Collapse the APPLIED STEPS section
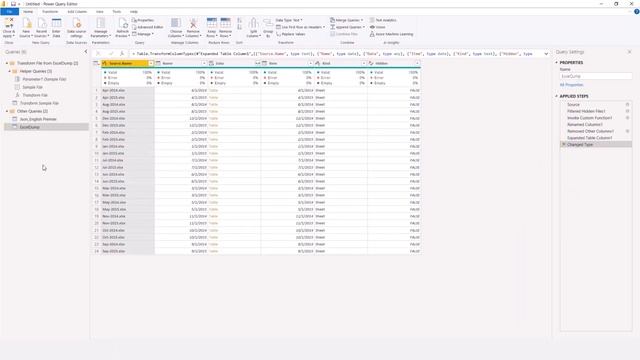Image resolution: width=640 pixels, height=360 pixels. [556, 96]
